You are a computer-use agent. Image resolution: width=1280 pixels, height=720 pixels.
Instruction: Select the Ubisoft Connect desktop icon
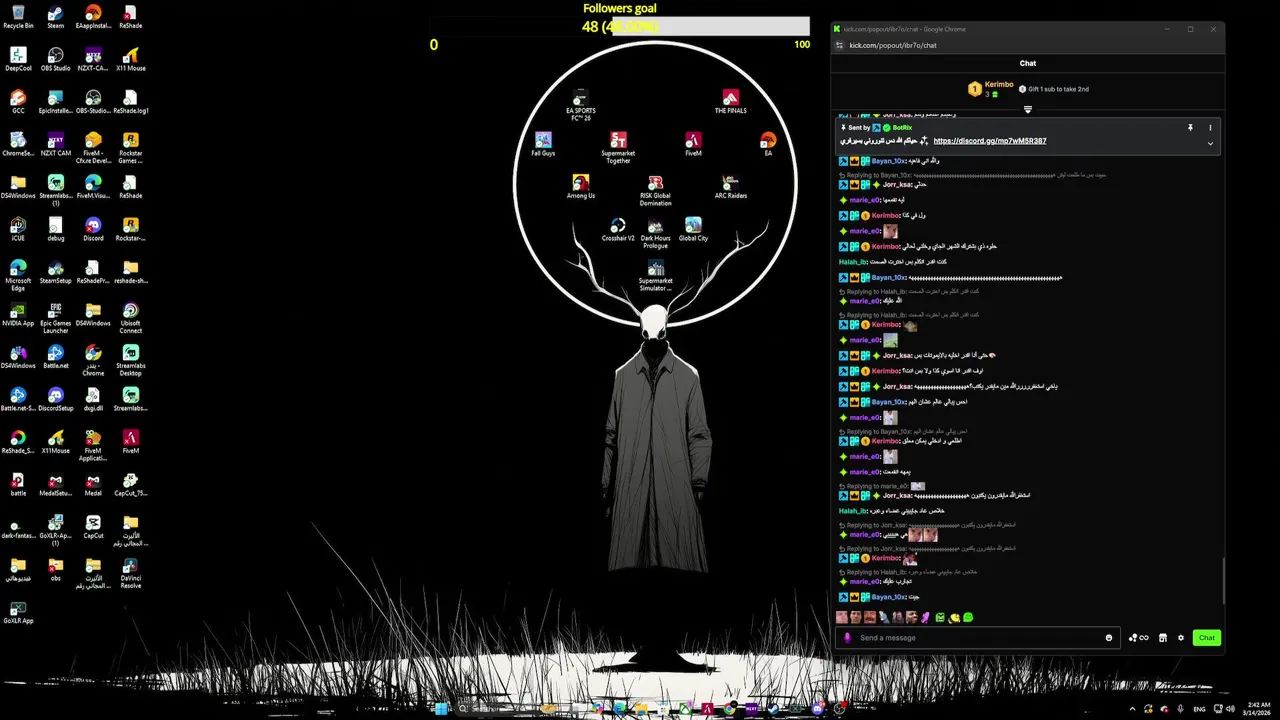click(x=131, y=317)
